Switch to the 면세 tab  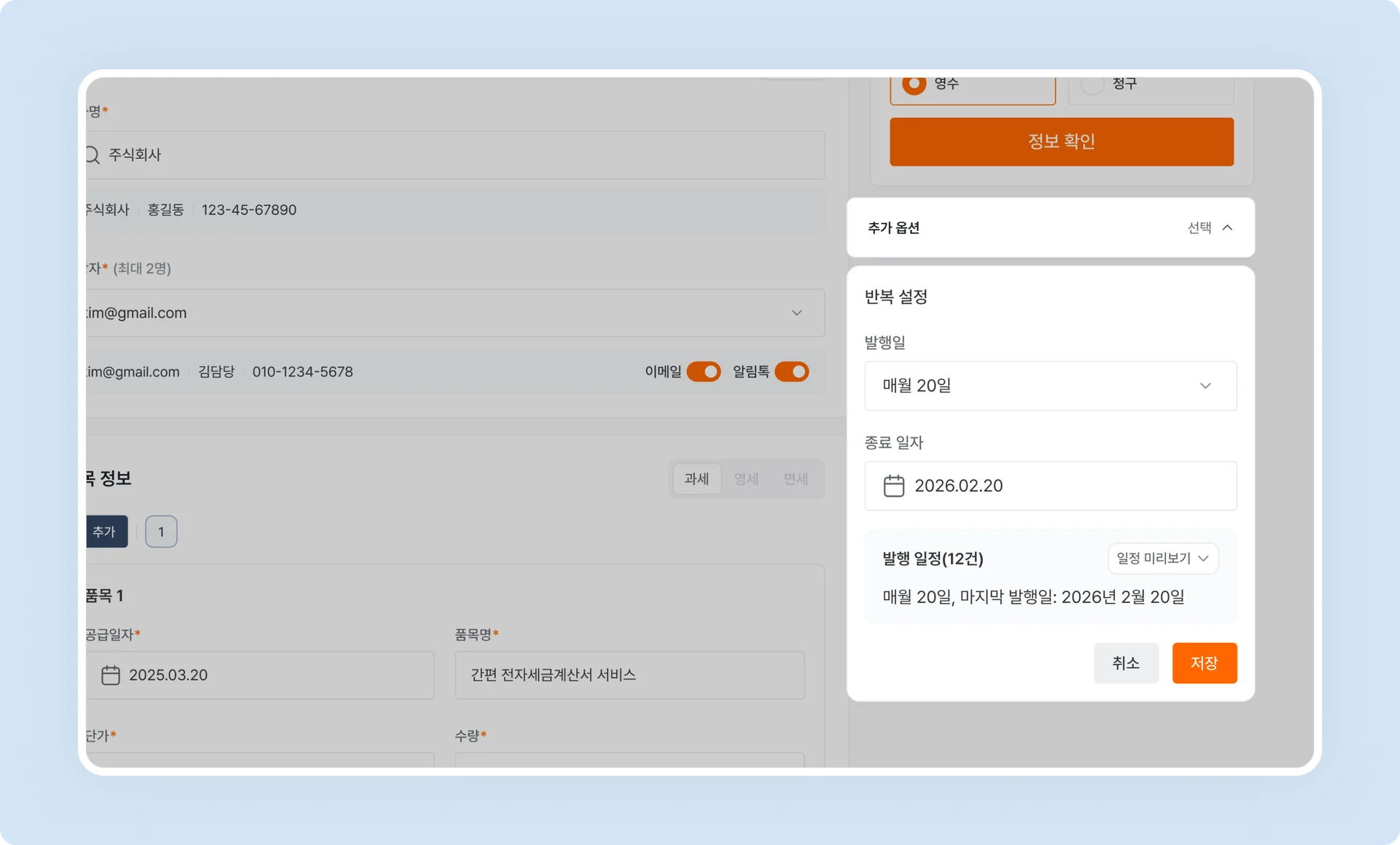(x=795, y=478)
